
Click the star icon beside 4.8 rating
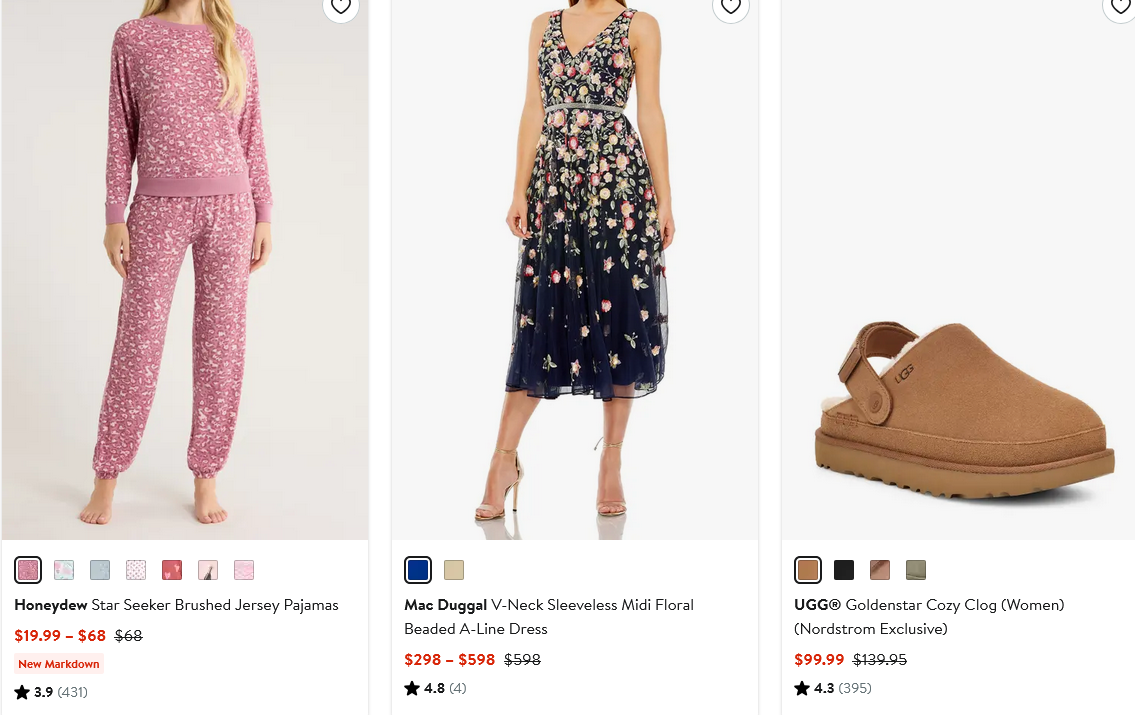pyautogui.click(x=412, y=688)
